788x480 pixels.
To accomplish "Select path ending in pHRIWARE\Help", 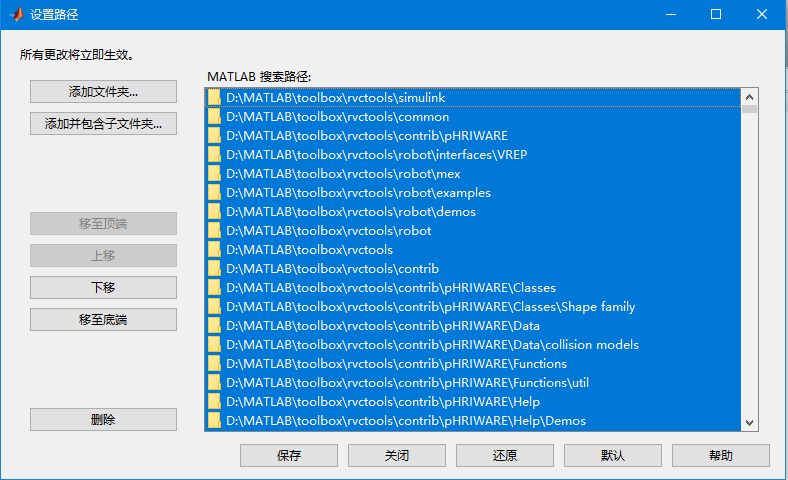I will tap(473, 402).
